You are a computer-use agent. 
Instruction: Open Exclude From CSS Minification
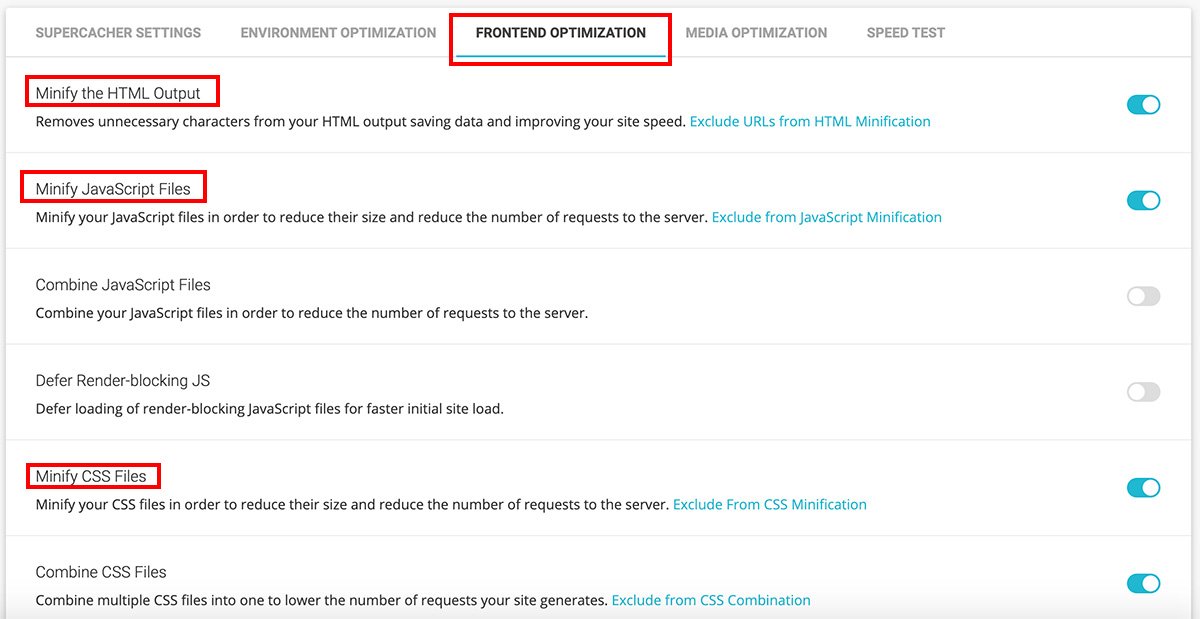(x=771, y=504)
